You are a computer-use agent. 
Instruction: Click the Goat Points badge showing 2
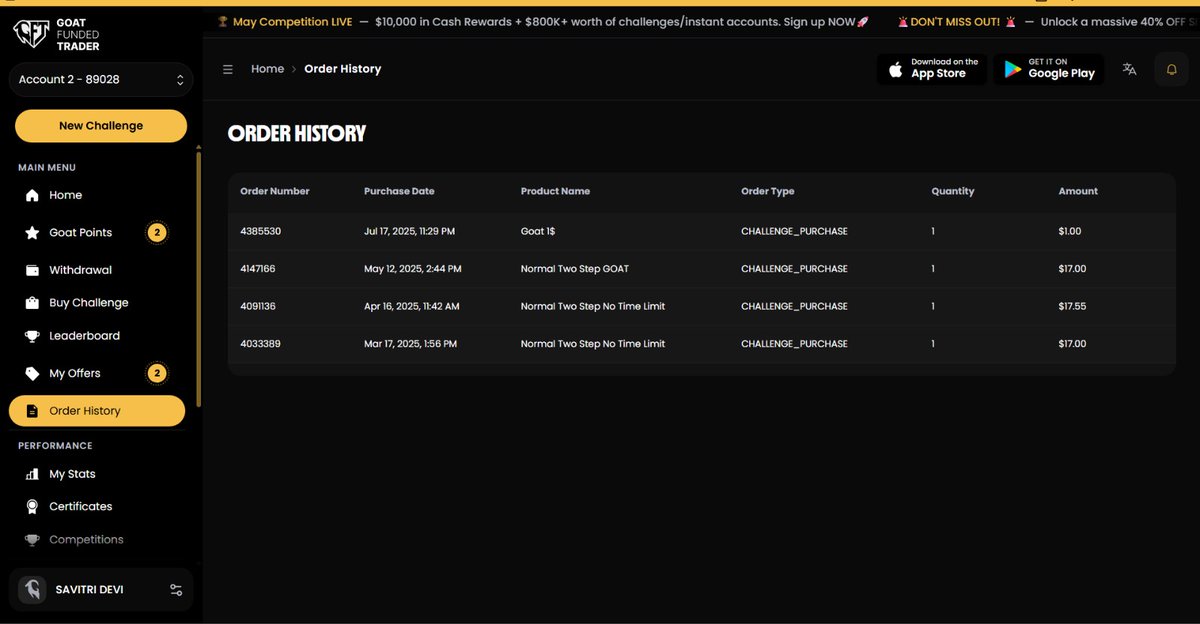pyautogui.click(x=156, y=232)
